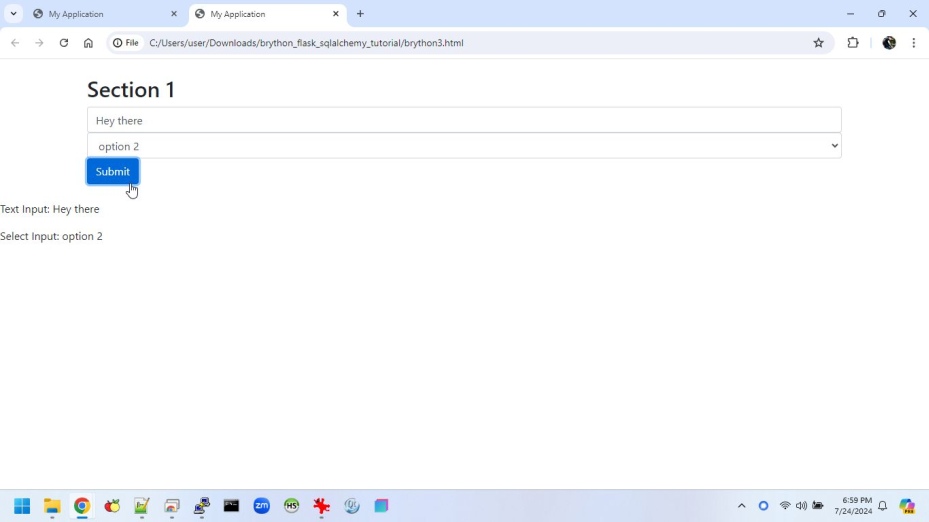Close the first My Application tab
The width and height of the screenshot is (929, 522).
coord(174,14)
